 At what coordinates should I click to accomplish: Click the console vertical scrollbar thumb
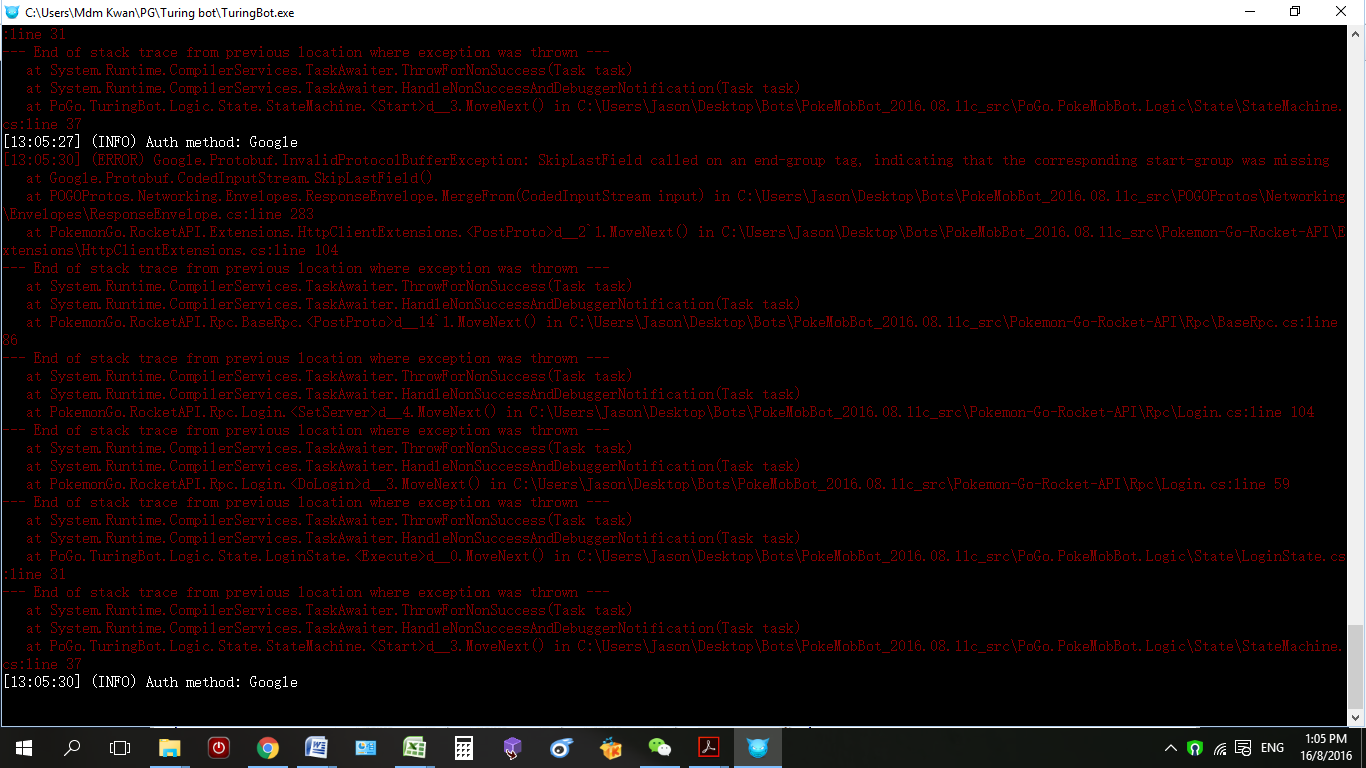tap(1356, 666)
